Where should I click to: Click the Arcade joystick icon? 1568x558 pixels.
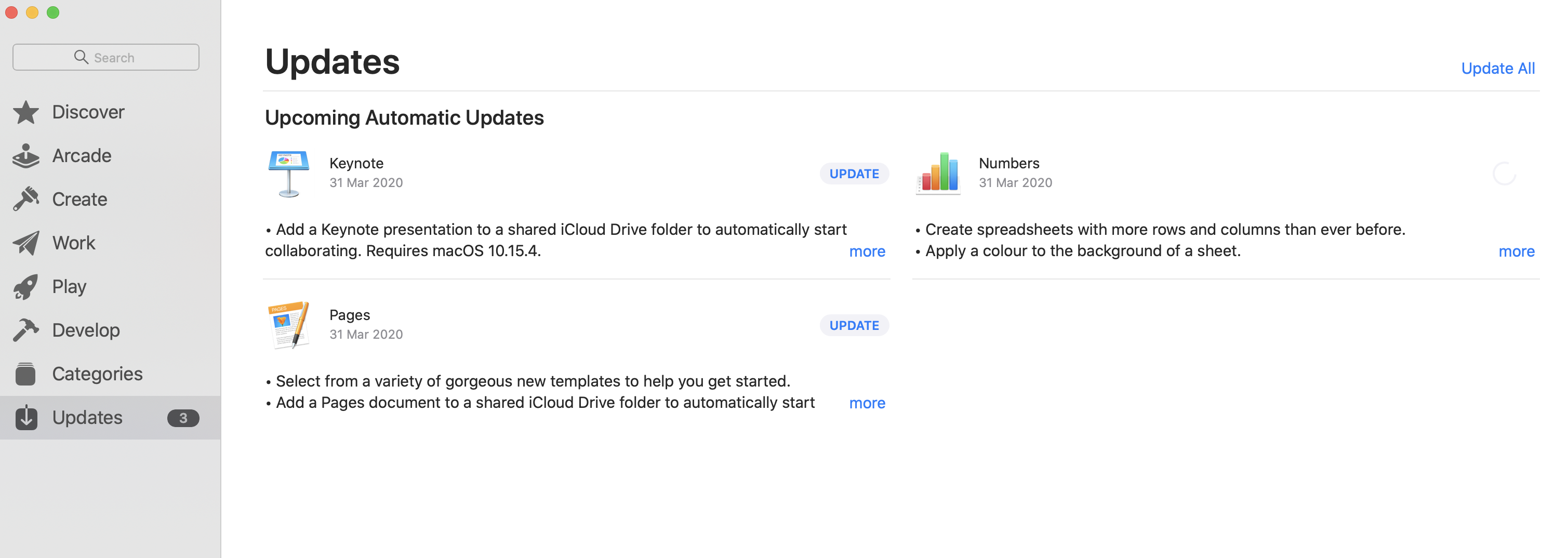(x=26, y=156)
